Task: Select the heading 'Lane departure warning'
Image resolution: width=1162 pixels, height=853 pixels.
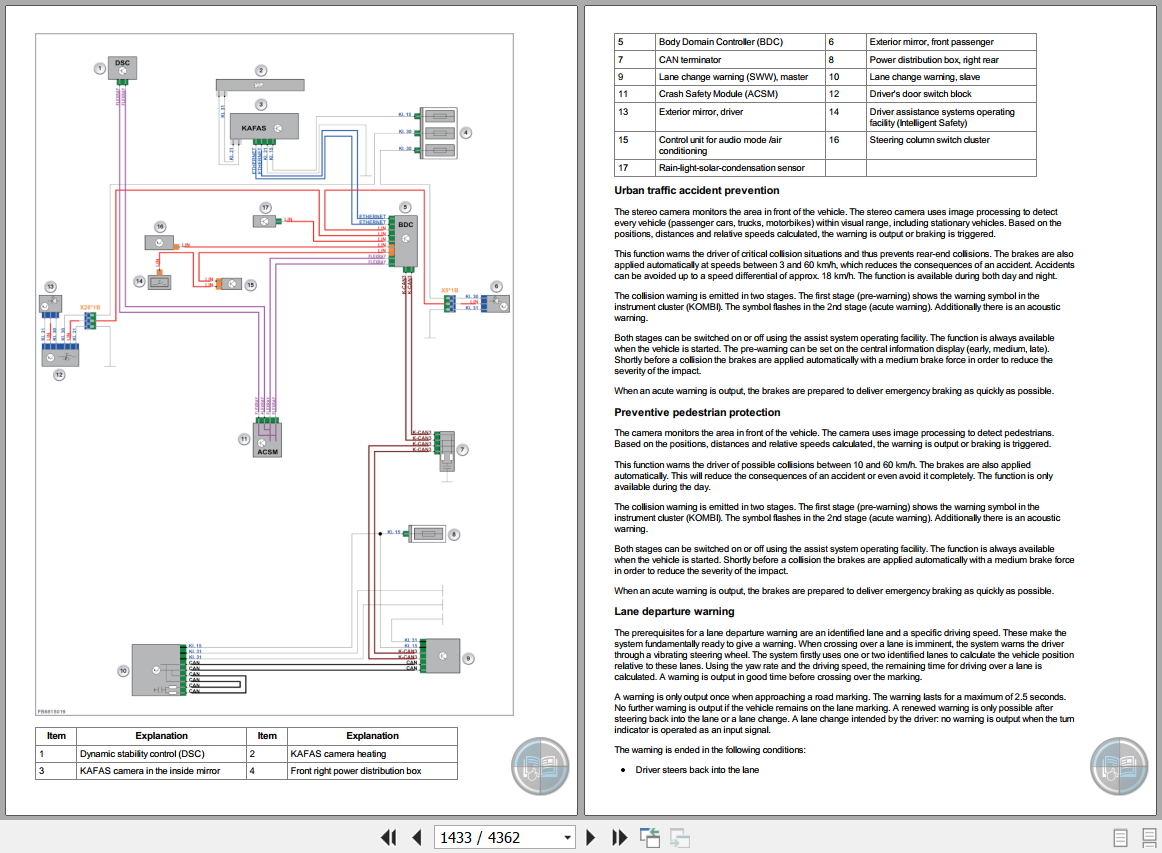Action: coord(674,611)
